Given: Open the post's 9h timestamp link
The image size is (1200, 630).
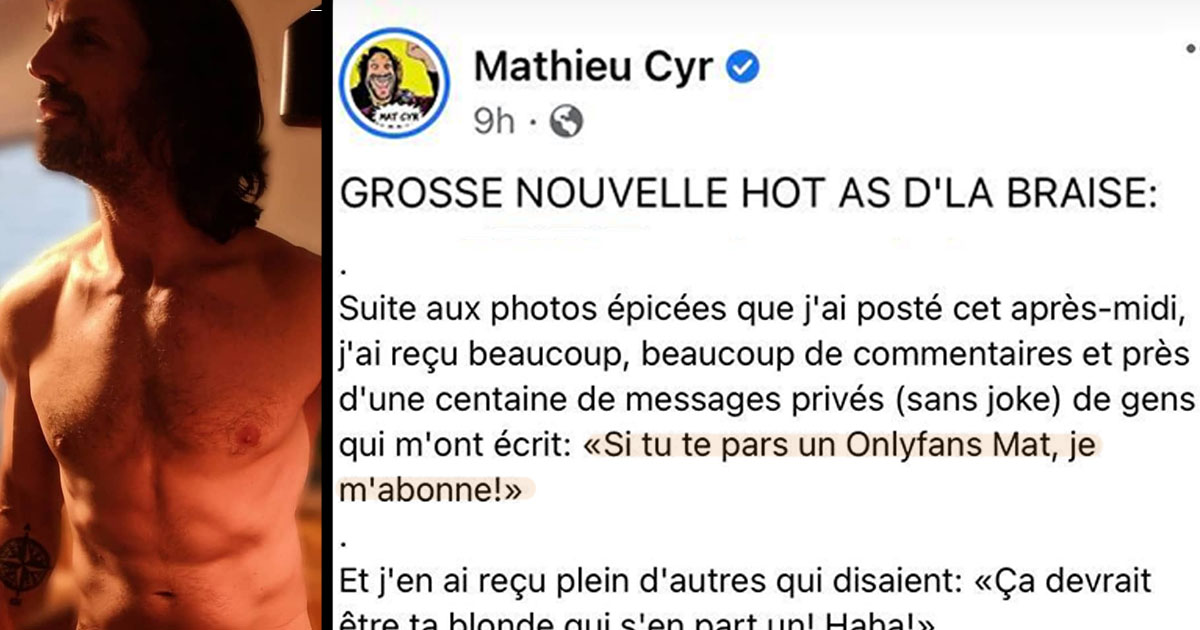Looking at the screenshot, I should tap(494, 122).
